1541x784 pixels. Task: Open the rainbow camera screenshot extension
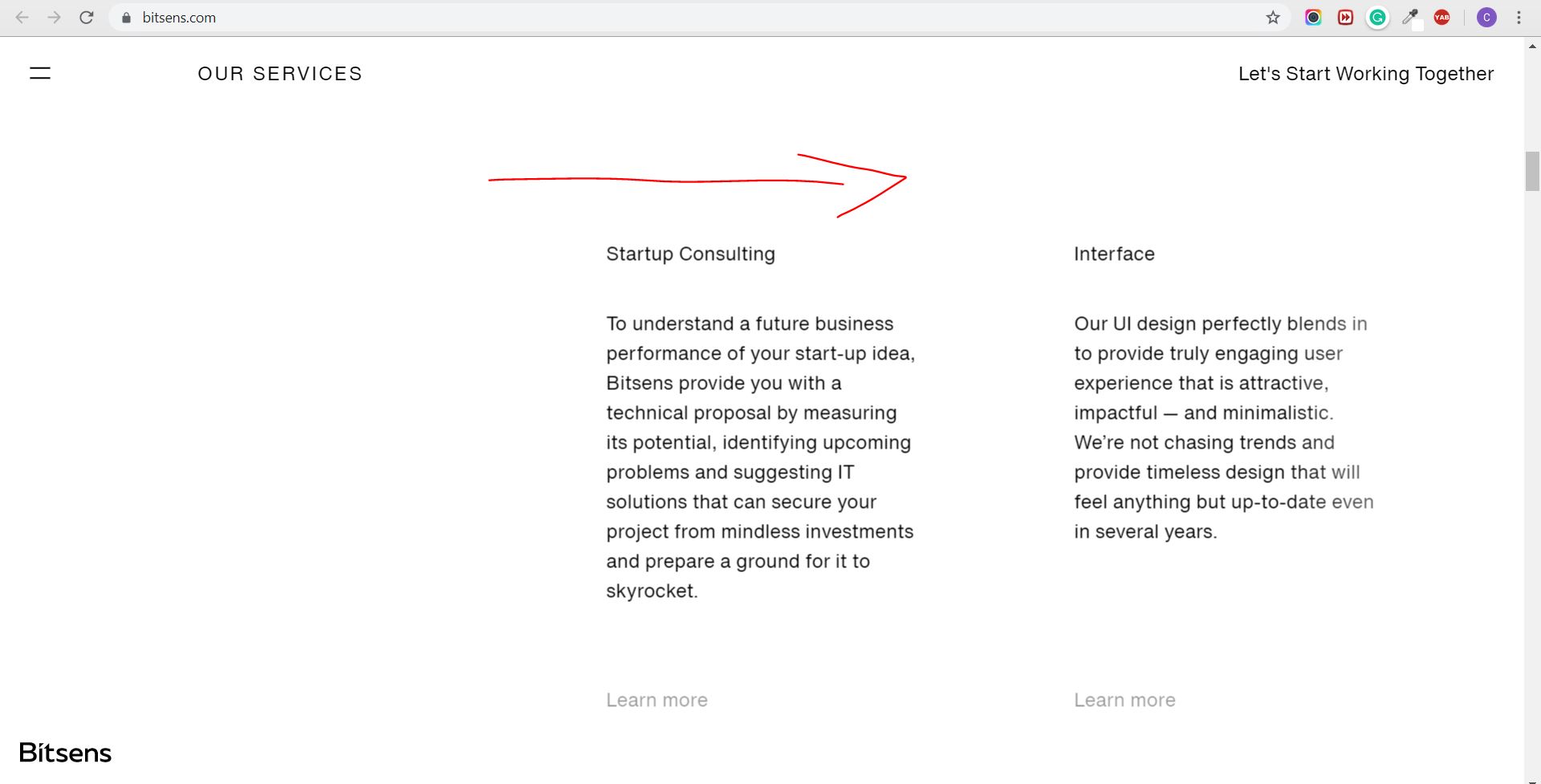coord(1313,18)
